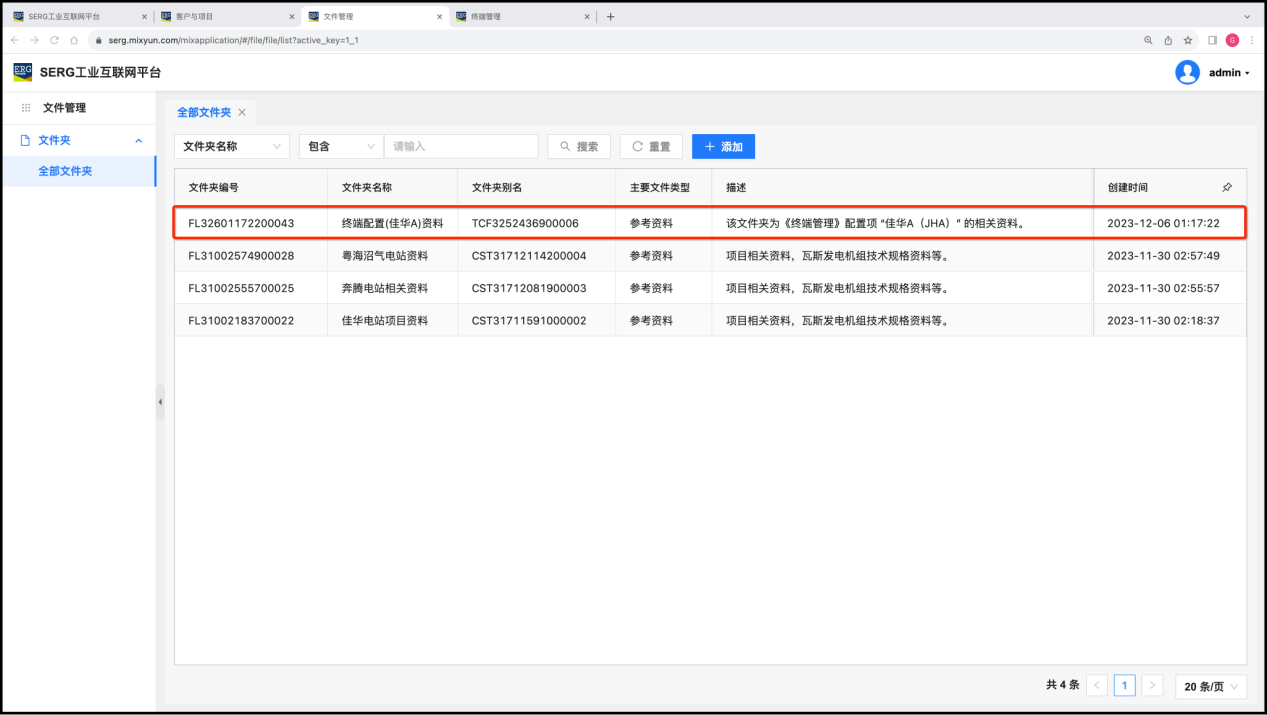This screenshot has height=715, width=1267.
Task: Open the 包含 condition dropdown
Action: click(x=341, y=146)
